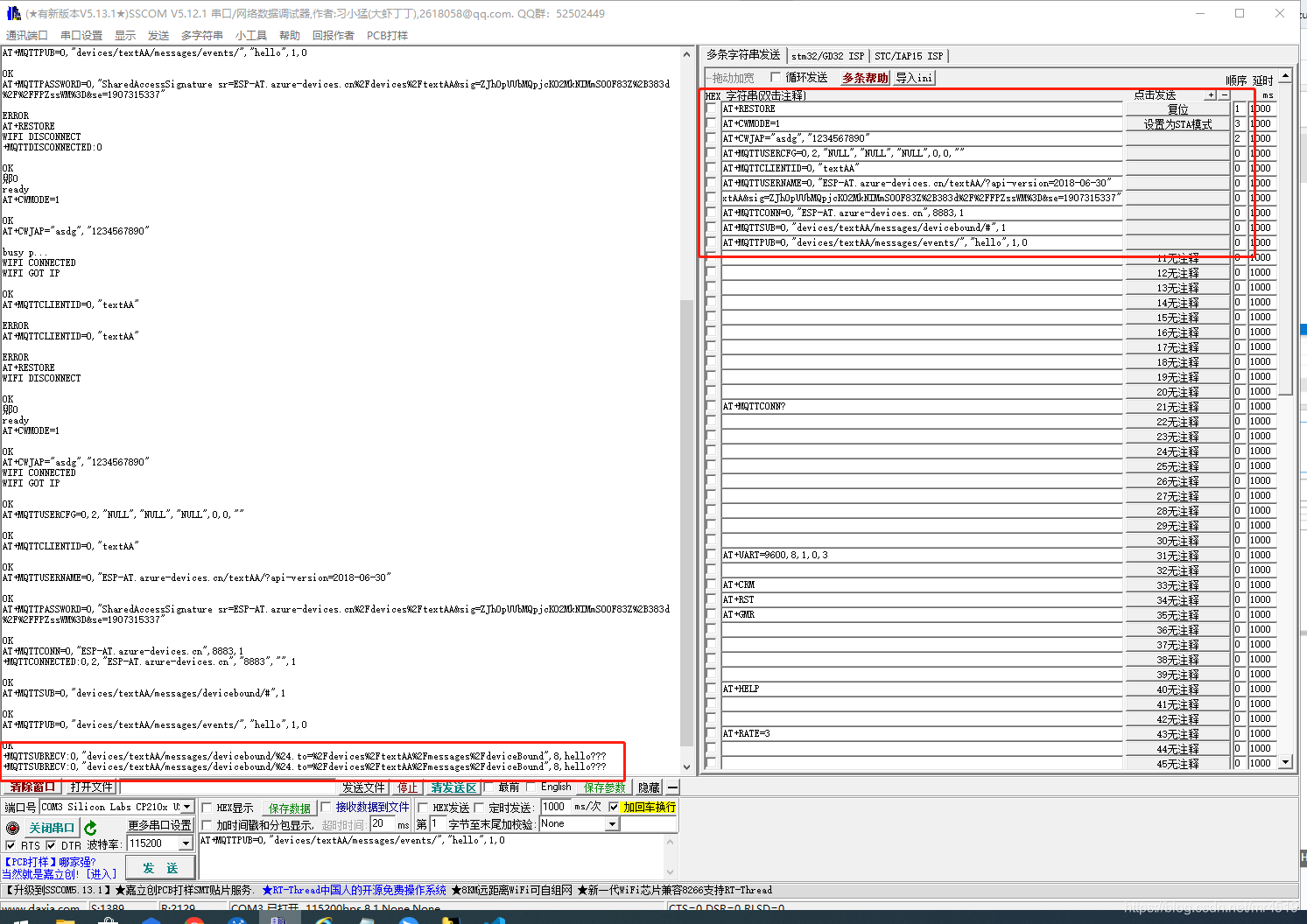Enable 加时间戳和分包显示 checkbox
This screenshot has height=924, width=1307.
click(x=207, y=825)
